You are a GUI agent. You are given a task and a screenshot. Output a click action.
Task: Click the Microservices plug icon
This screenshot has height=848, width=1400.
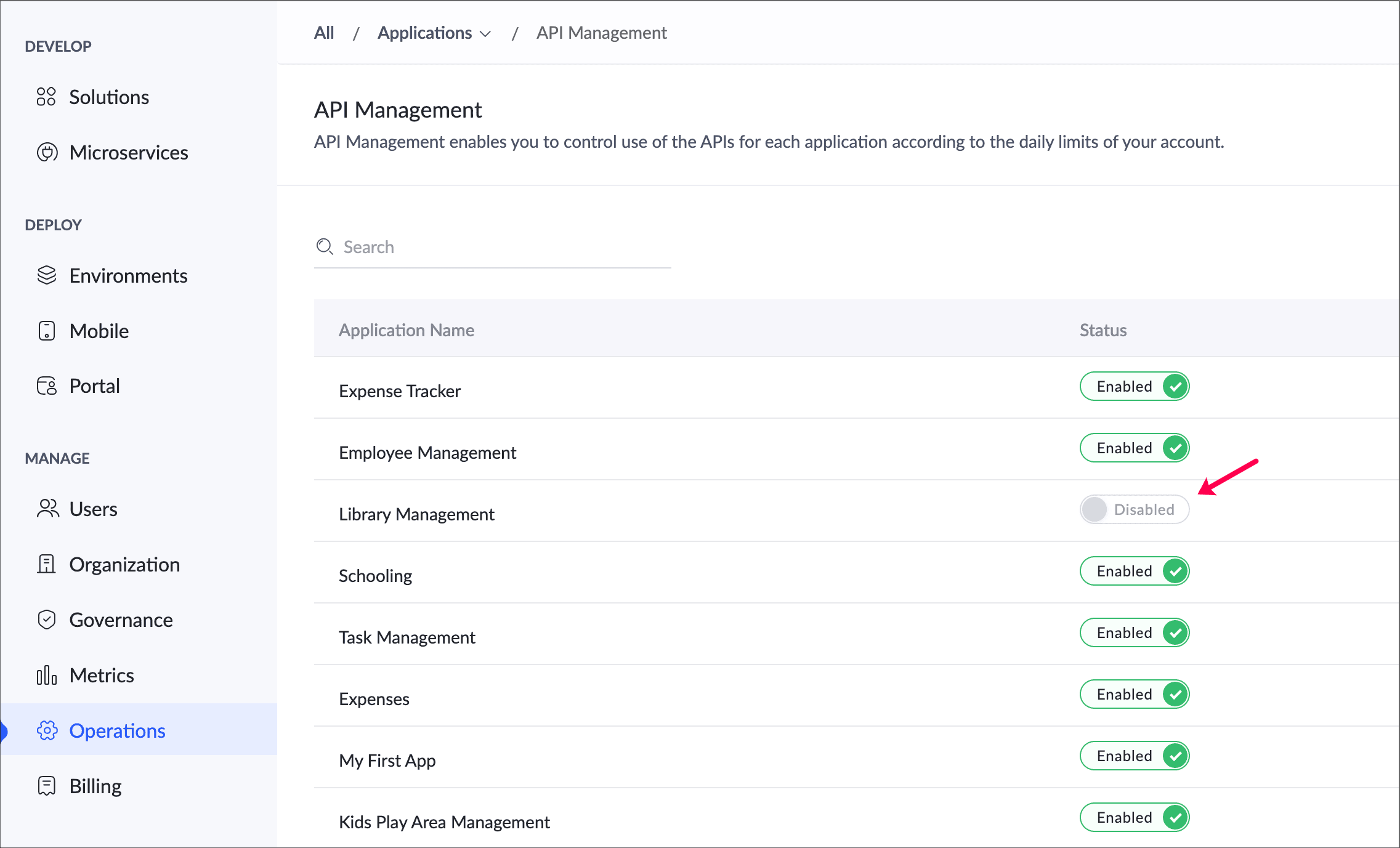click(47, 152)
